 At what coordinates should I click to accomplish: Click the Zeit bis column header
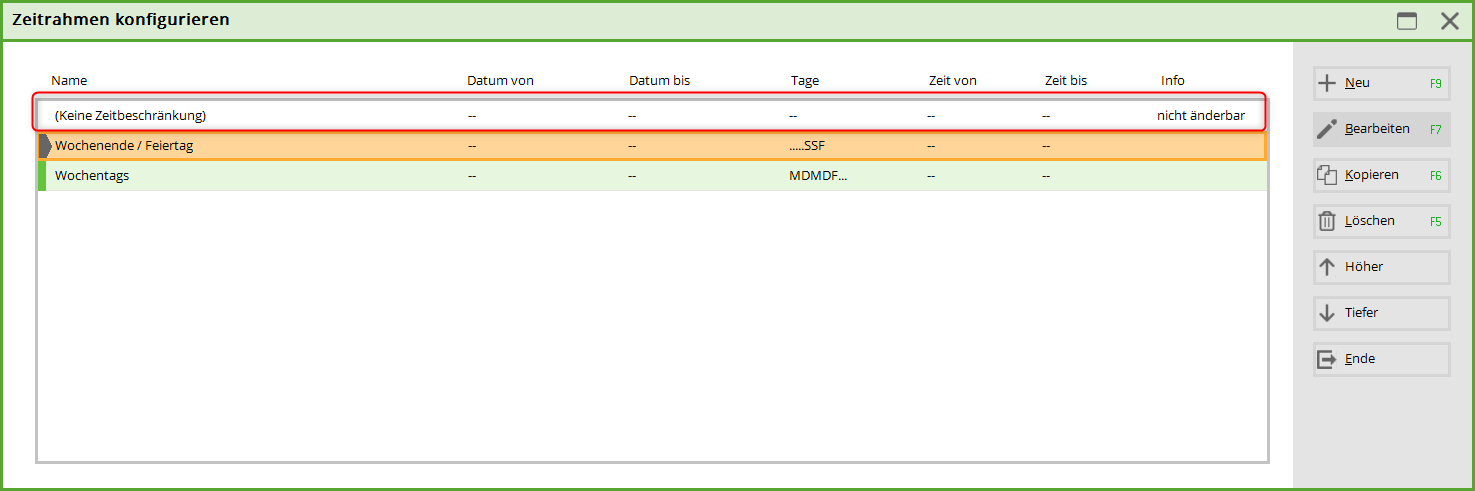coord(1066,80)
